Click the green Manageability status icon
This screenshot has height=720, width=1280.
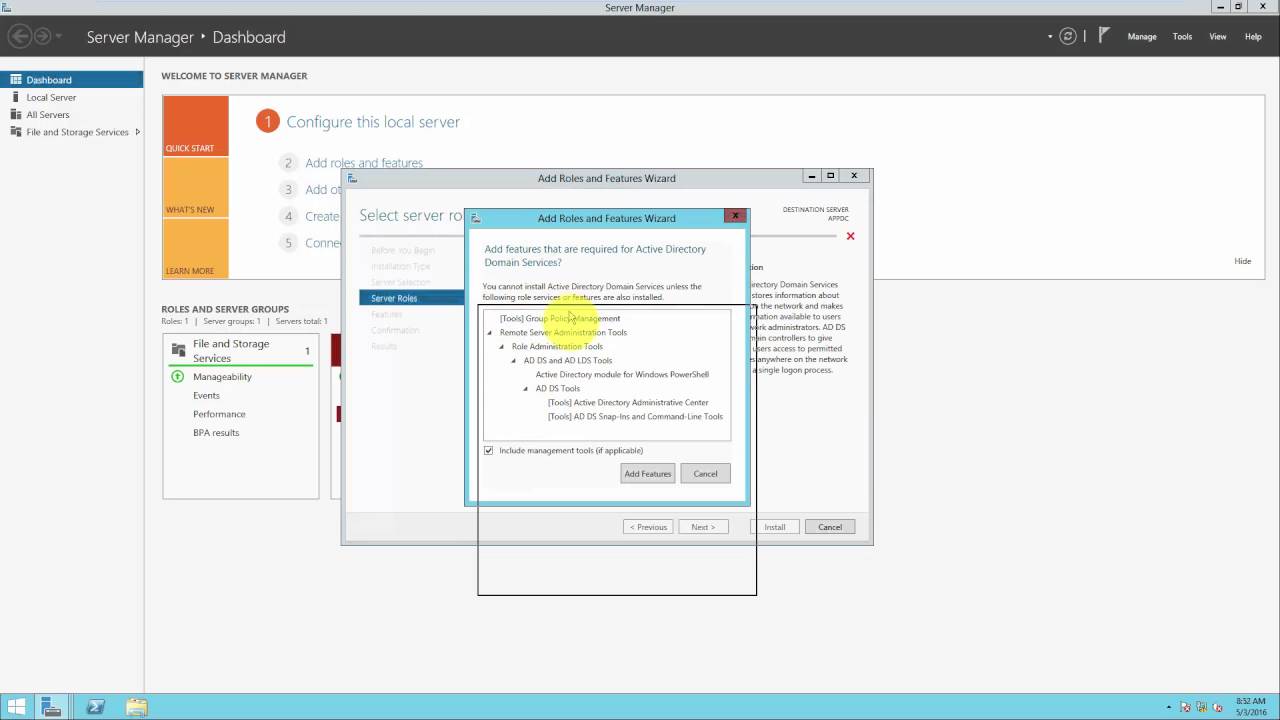click(x=177, y=377)
